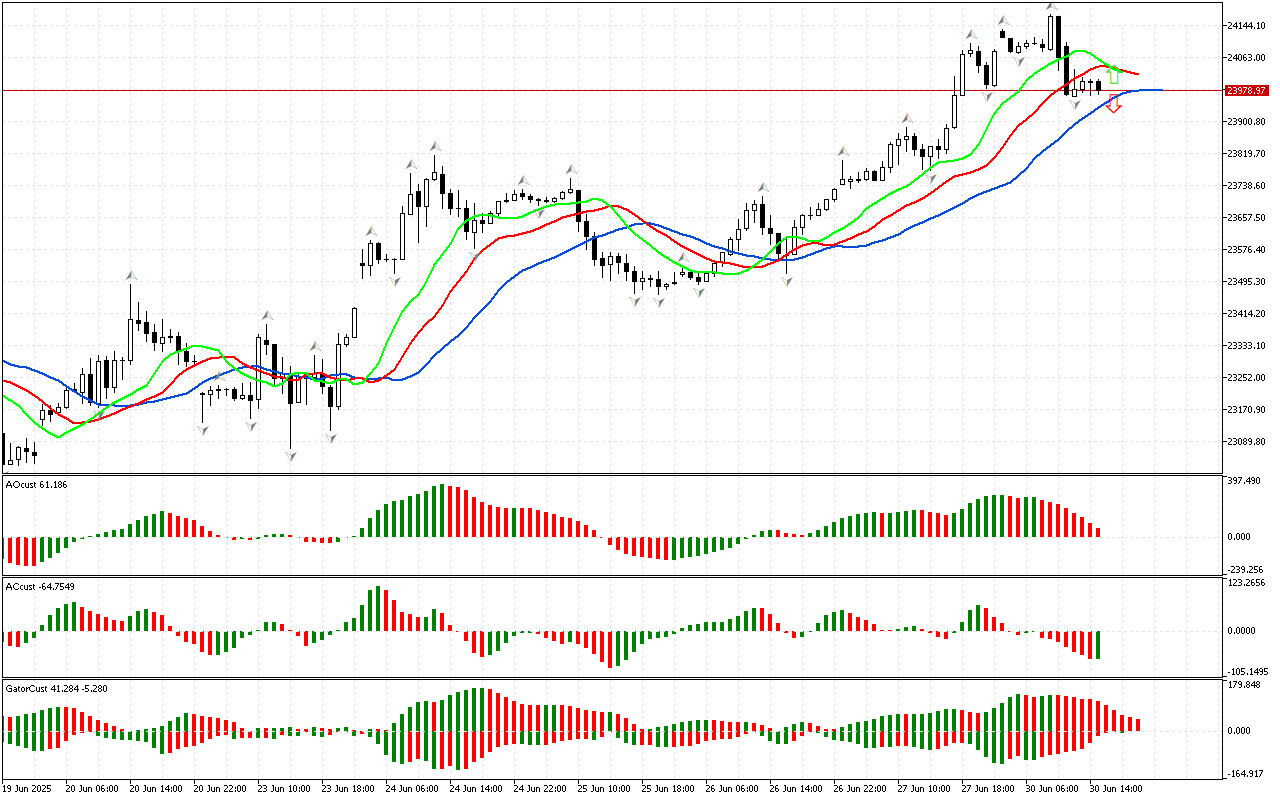Click the green up arrow signal
Viewport: 1280px width, 800px height.
pos(1113,75)
